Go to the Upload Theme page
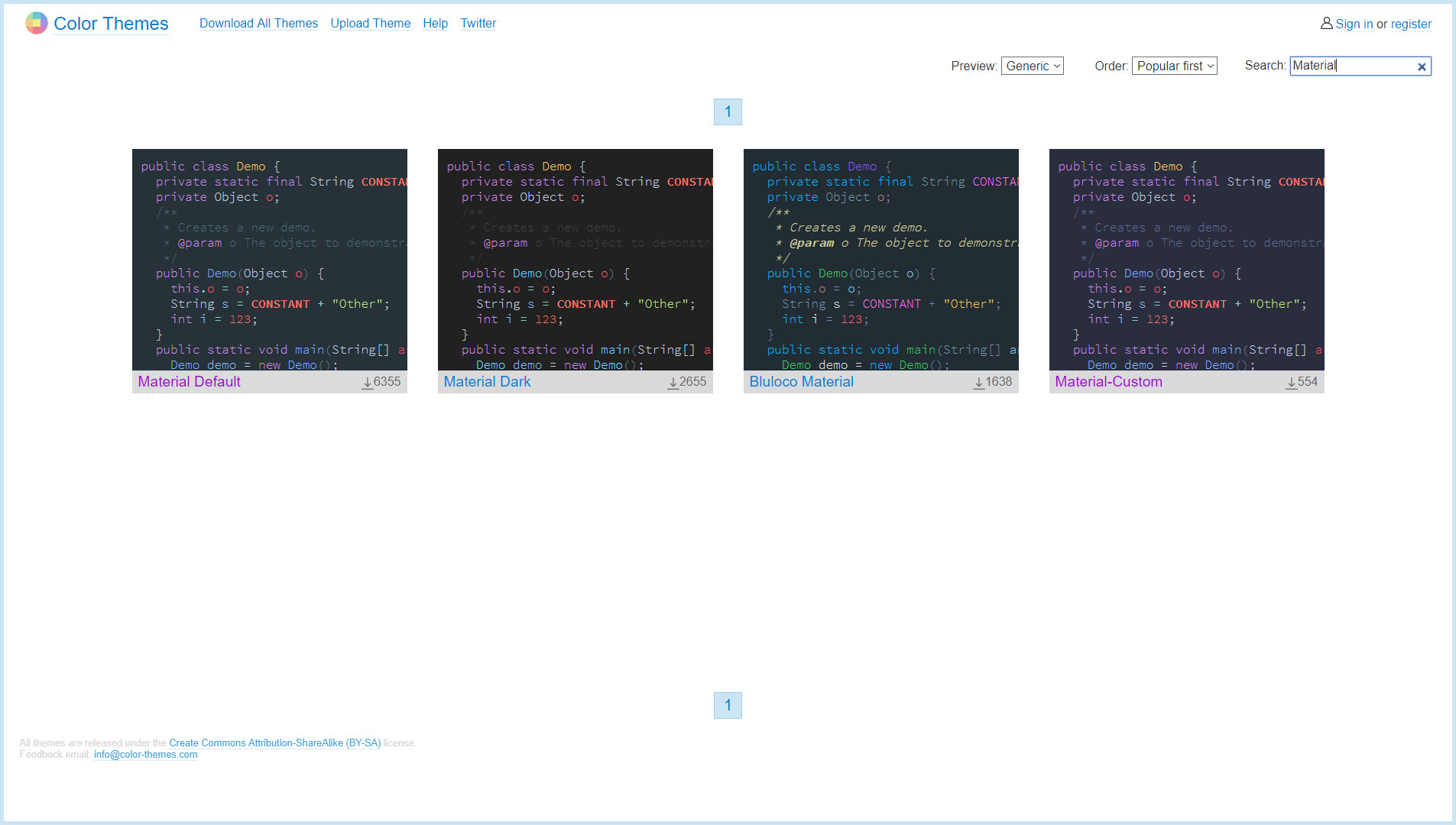 pos(370,23)
